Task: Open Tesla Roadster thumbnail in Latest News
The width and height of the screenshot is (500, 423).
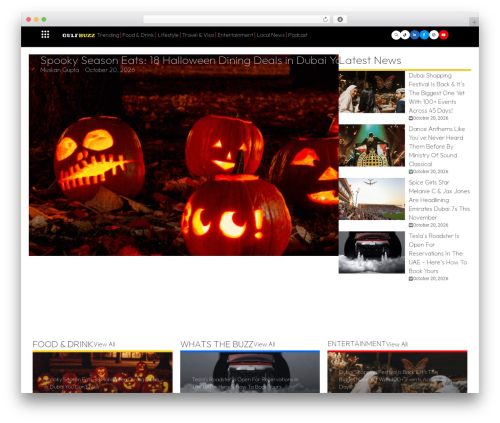Action: coord(372,252)
